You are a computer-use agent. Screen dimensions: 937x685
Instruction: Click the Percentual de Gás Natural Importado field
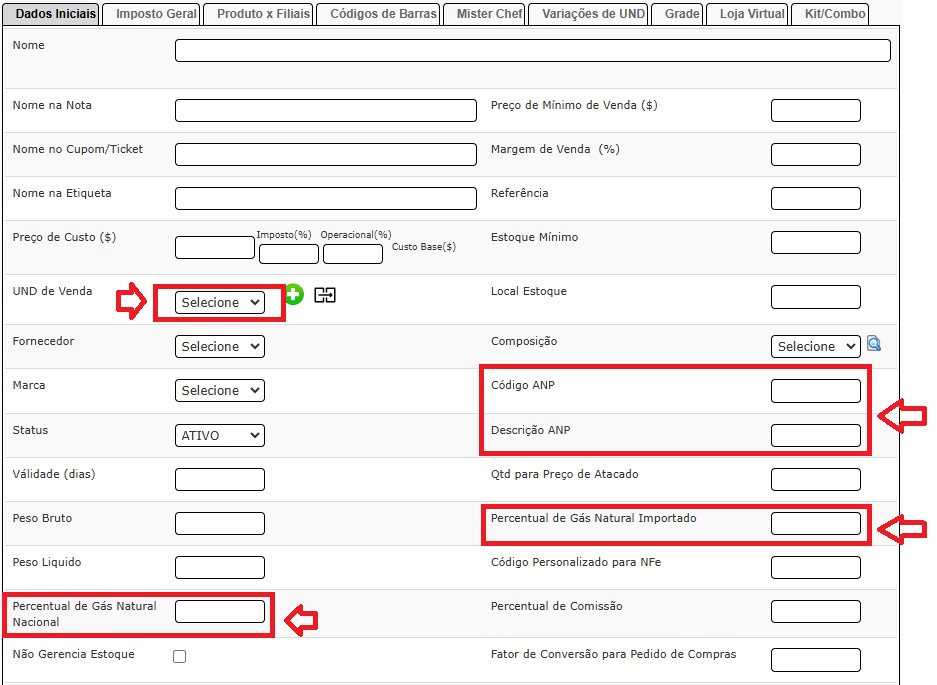815,523
